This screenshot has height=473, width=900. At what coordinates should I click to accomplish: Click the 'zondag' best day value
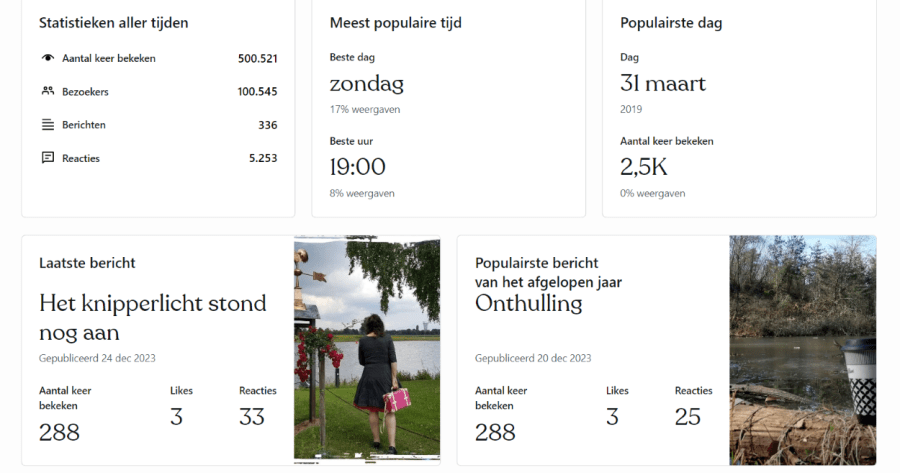pos(366,84)
